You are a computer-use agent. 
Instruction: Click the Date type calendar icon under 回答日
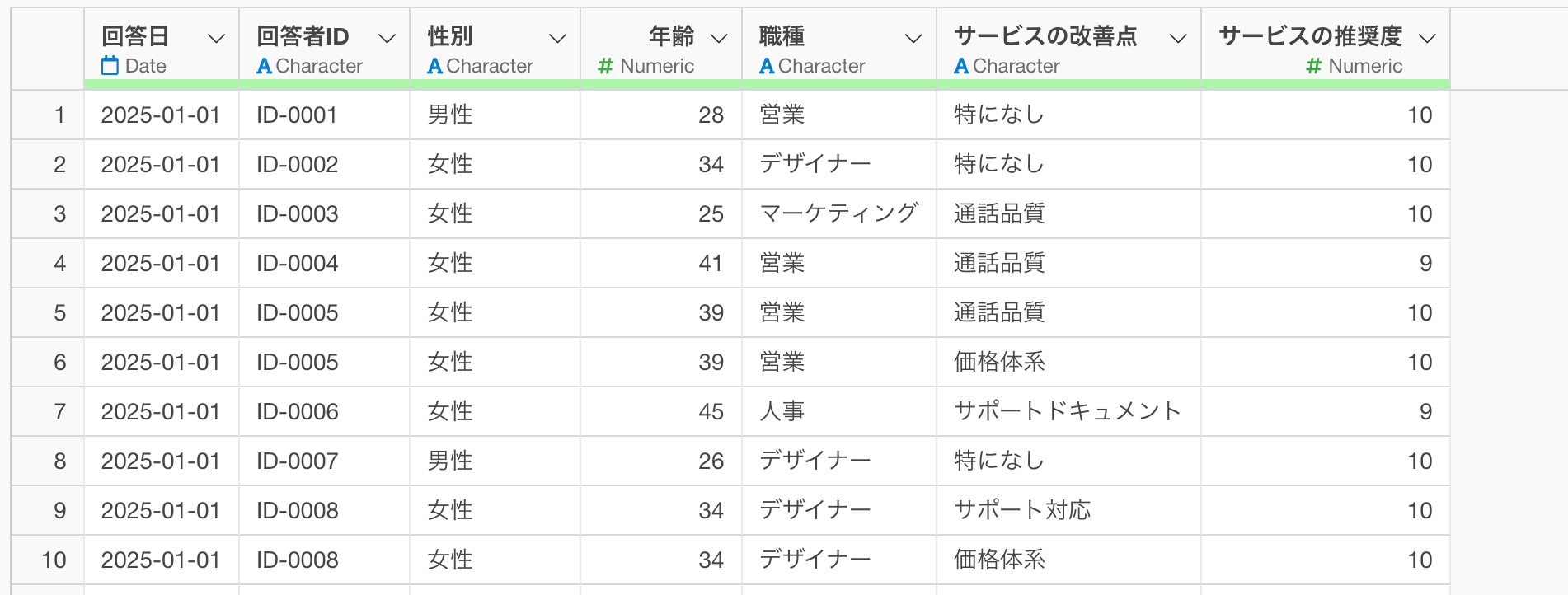tap(110, 66)
